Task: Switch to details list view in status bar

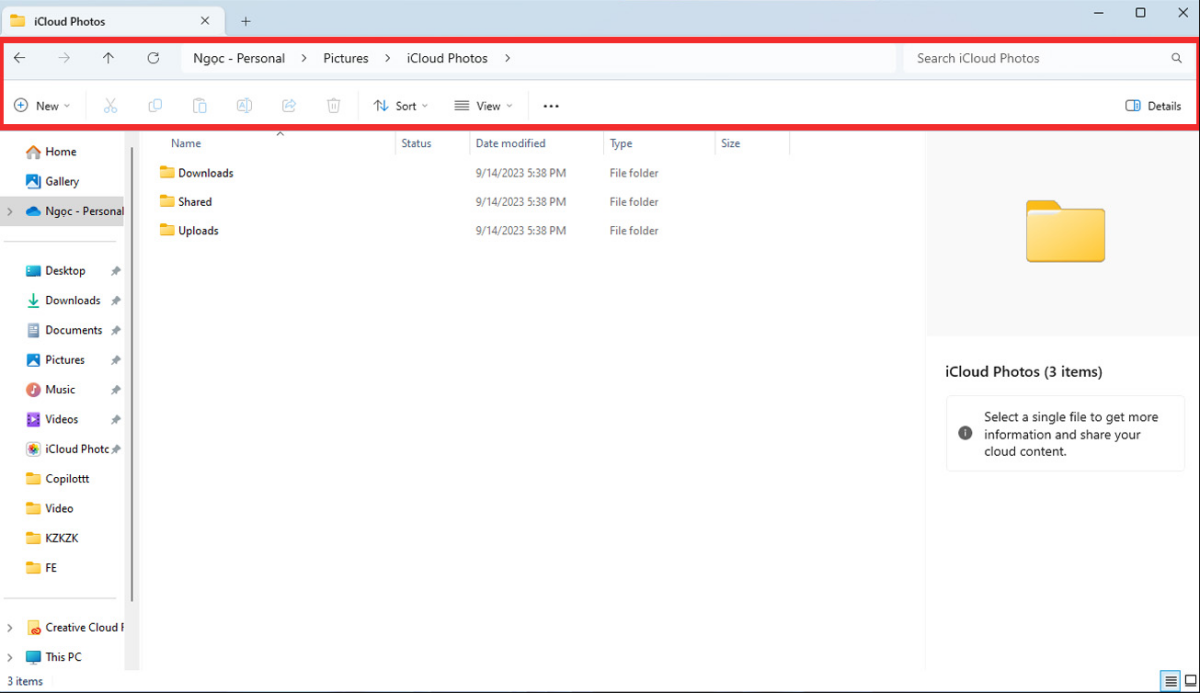Action: coord(1170,681)
